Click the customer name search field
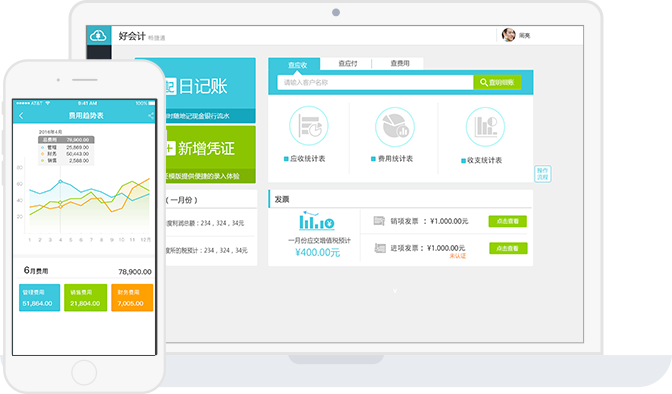The width and height of the screenshot is (672, 394). 375,82
